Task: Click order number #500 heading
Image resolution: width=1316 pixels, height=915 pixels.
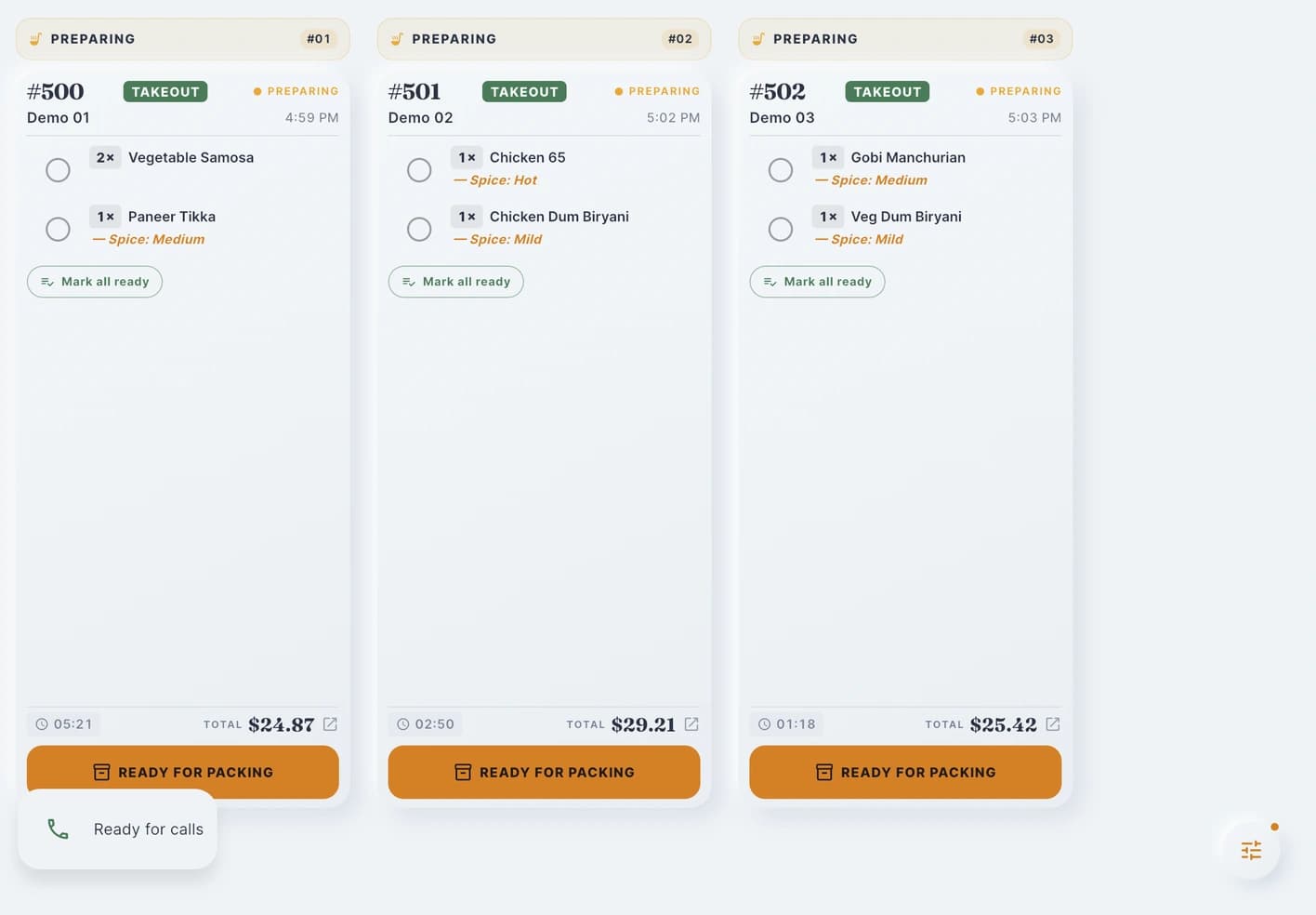Action: pos(56,92)
